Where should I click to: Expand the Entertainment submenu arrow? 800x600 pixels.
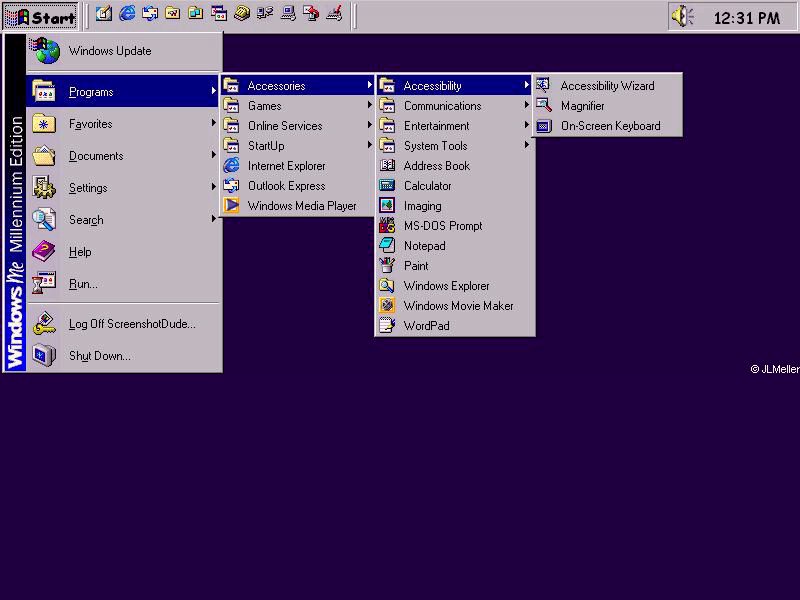click(526, 125)
